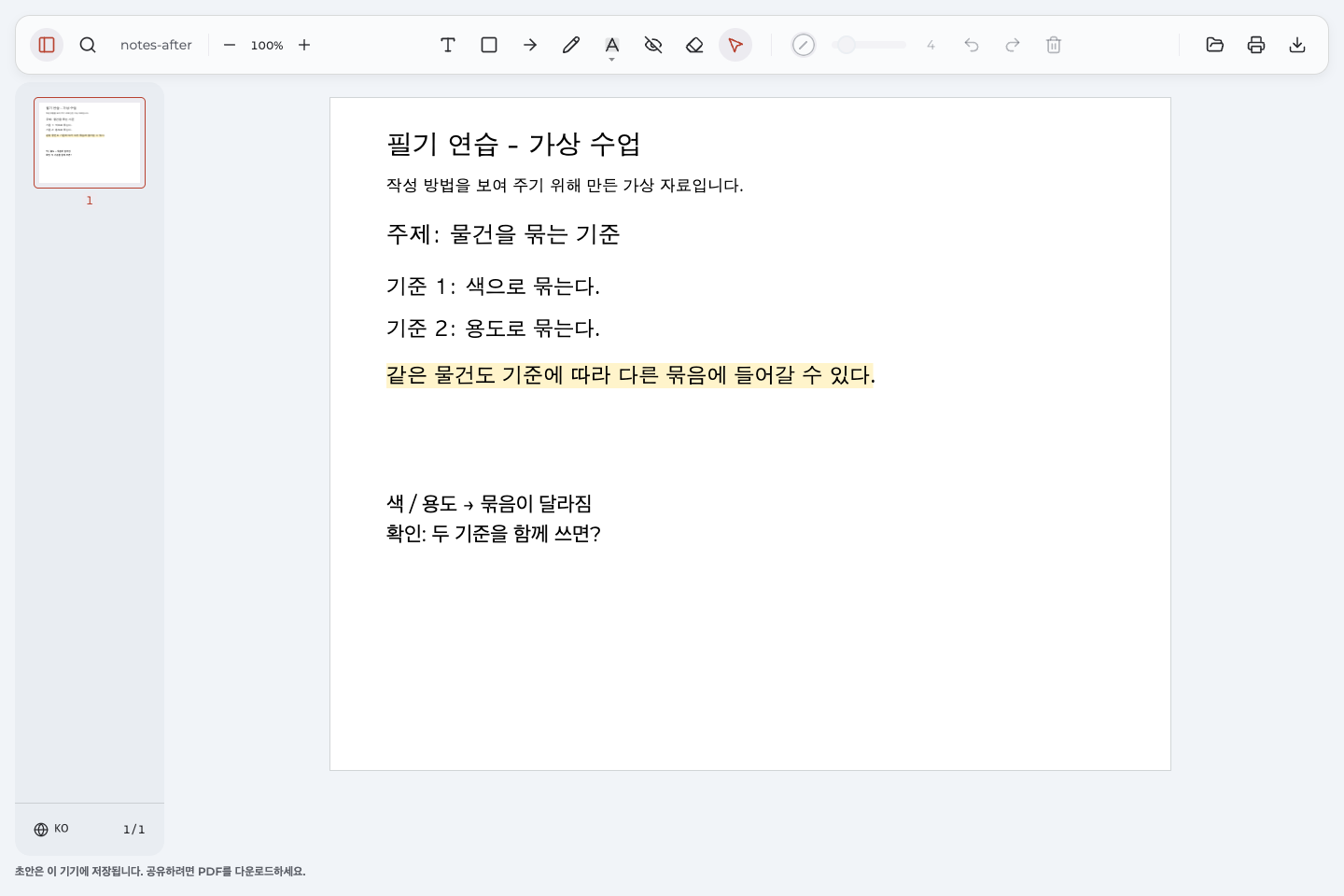
Task: Adjust the stroke width slider
Action: click(x=869, y=45)
